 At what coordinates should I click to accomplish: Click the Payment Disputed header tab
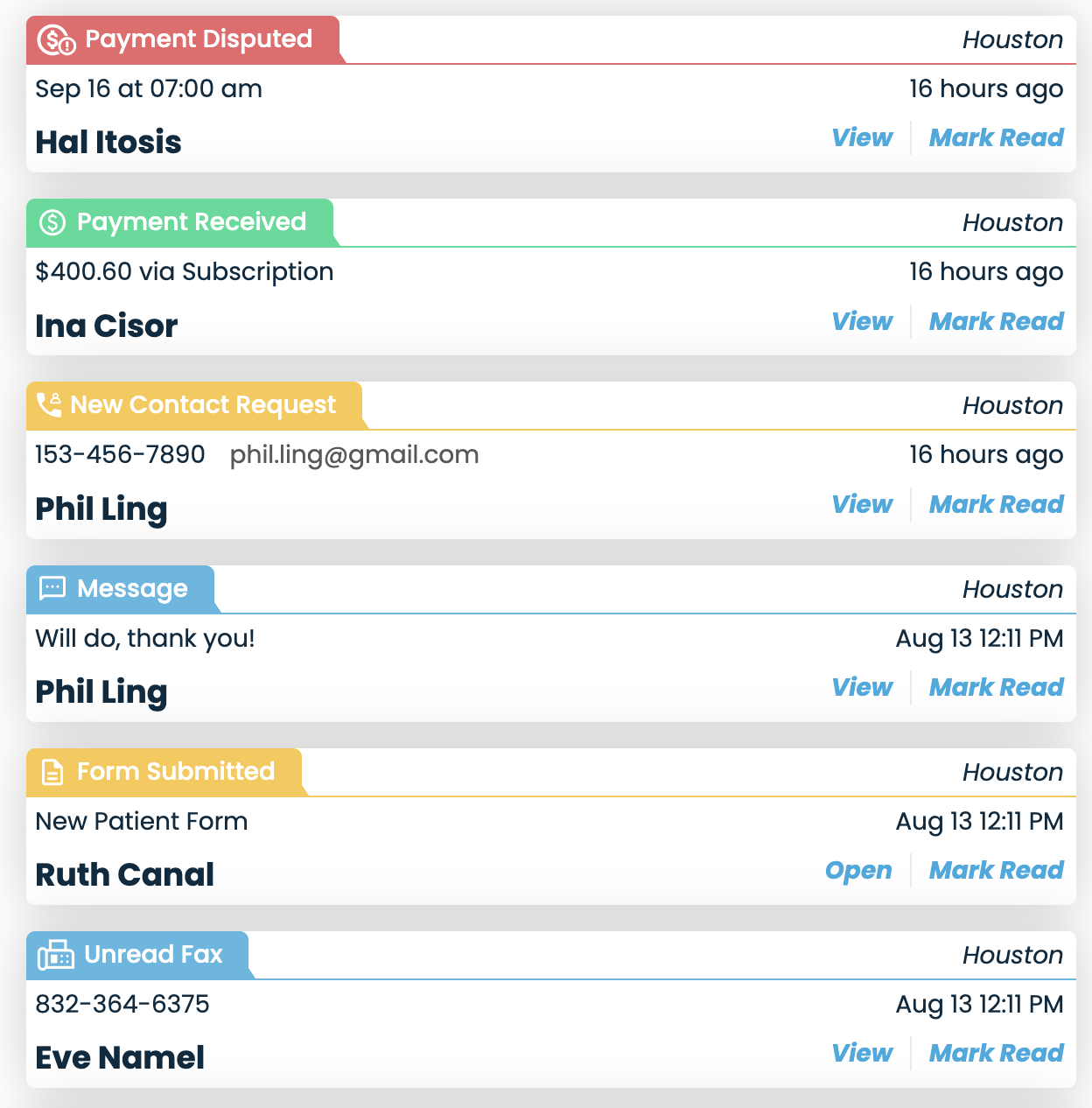click(x=184, y=39)
